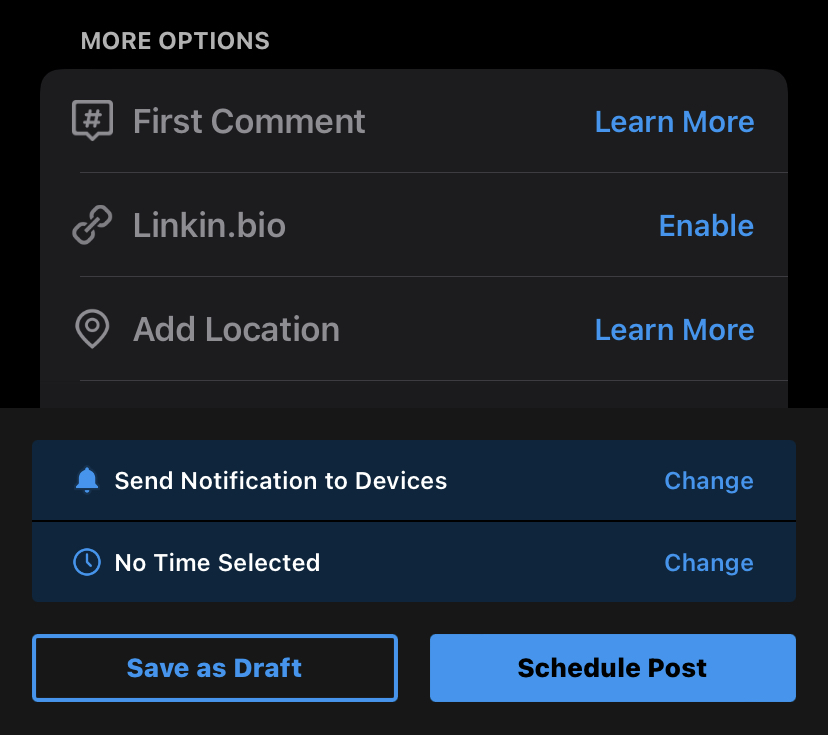Click the clock icon beside No Time Selected

tap(87, 563)
